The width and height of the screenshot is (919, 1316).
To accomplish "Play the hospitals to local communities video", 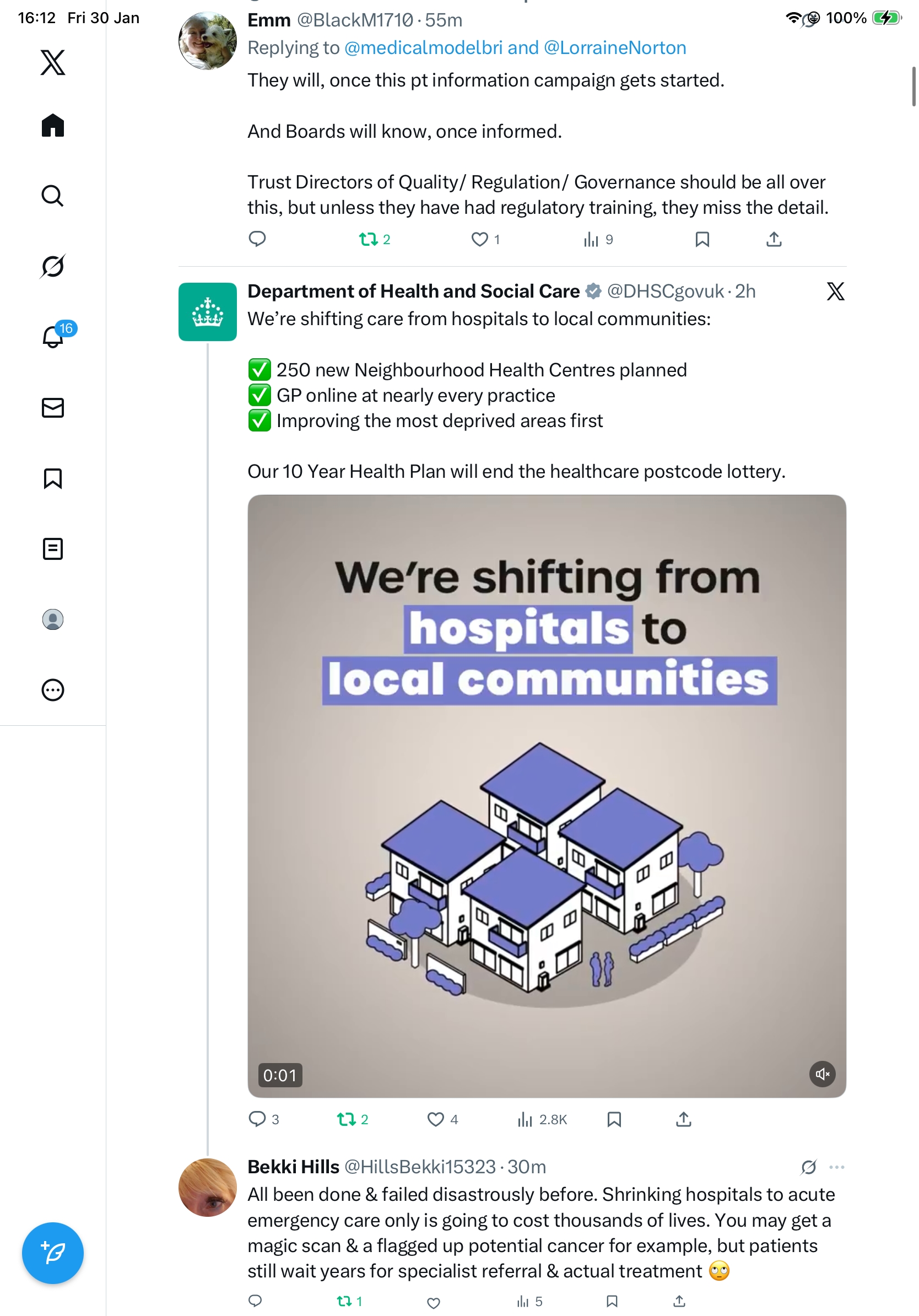I will point(547,796).
